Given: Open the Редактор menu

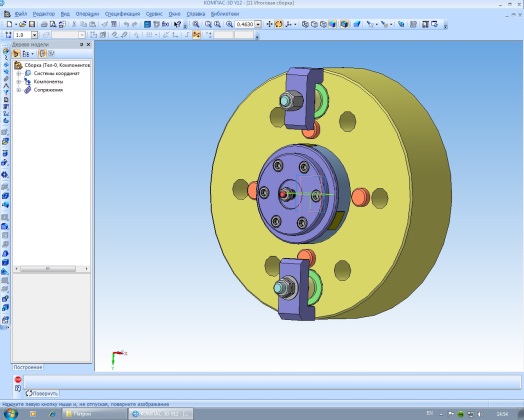Looking at the screenshot, I should (44, 14).
